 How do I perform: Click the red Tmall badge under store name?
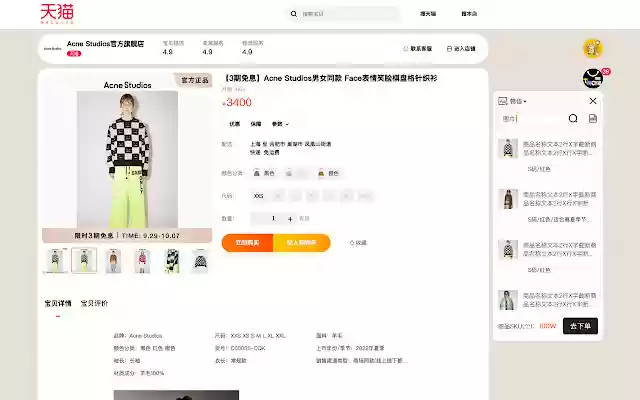pos(74,53)
